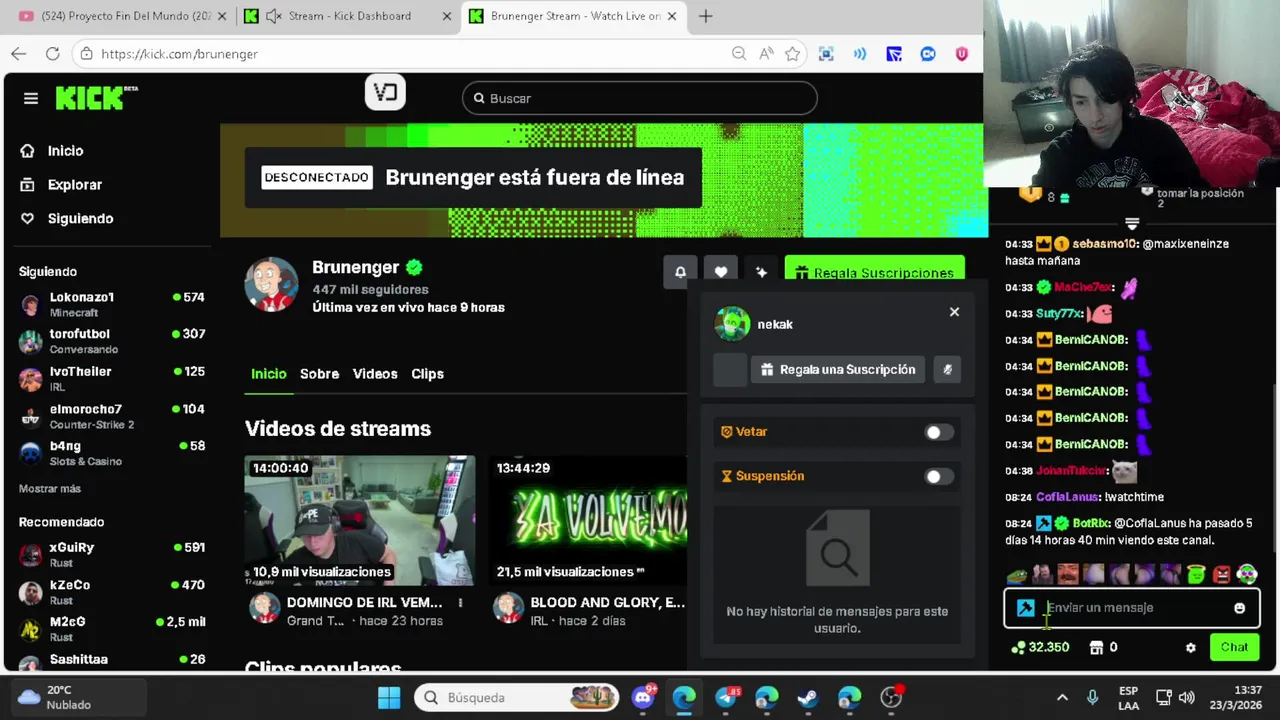Click the Kick logo
1280x720 pixels.
click(96, 97)
